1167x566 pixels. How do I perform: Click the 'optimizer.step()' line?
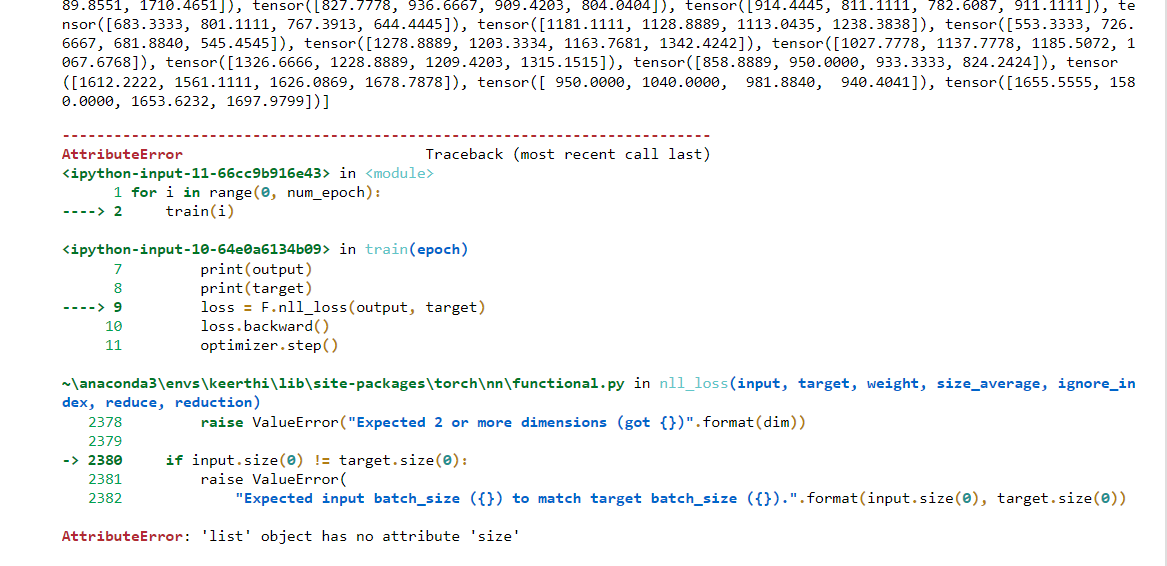(x=269, y=346)
